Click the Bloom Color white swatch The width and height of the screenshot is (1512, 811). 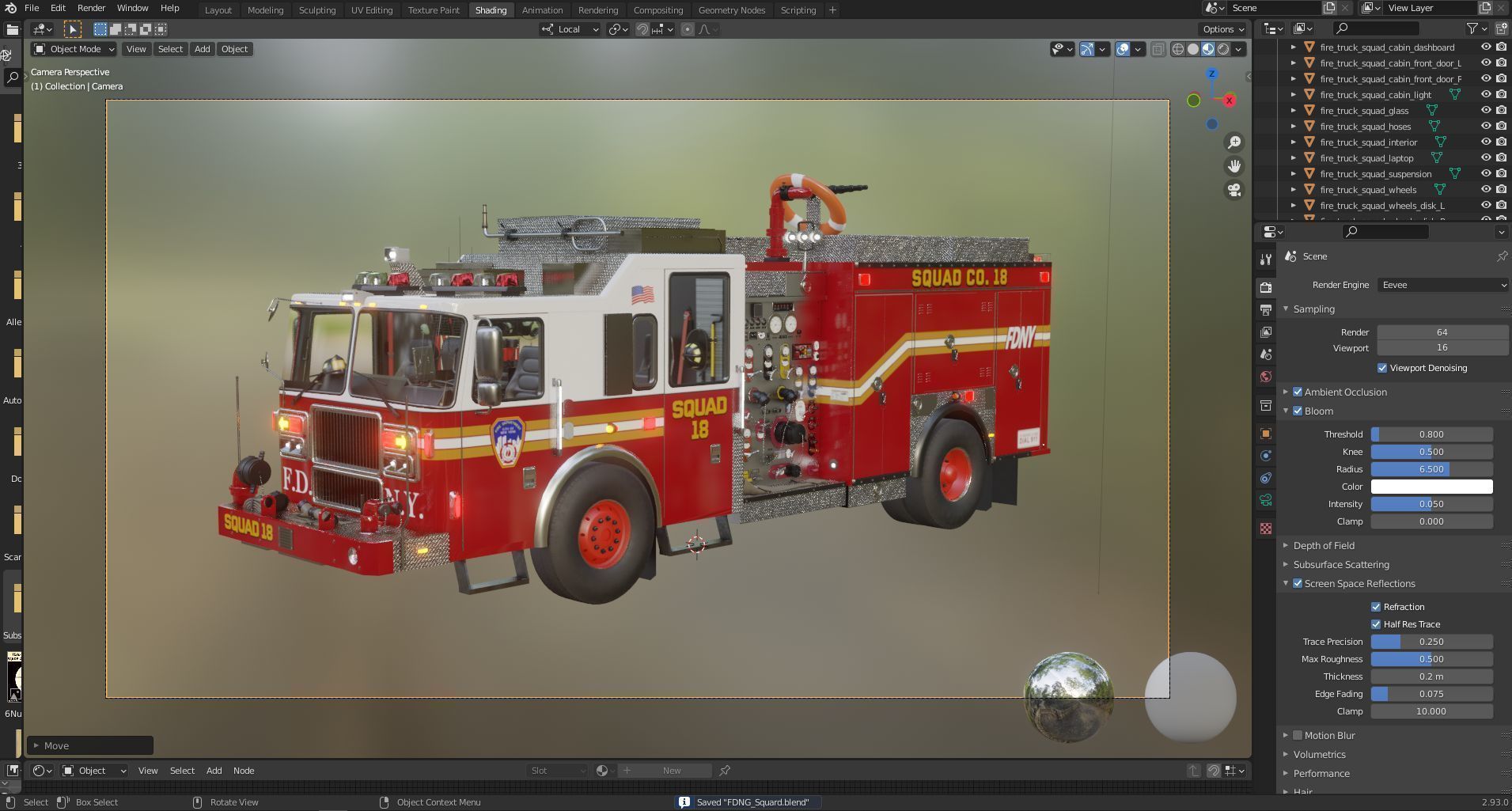[1431, 487]
